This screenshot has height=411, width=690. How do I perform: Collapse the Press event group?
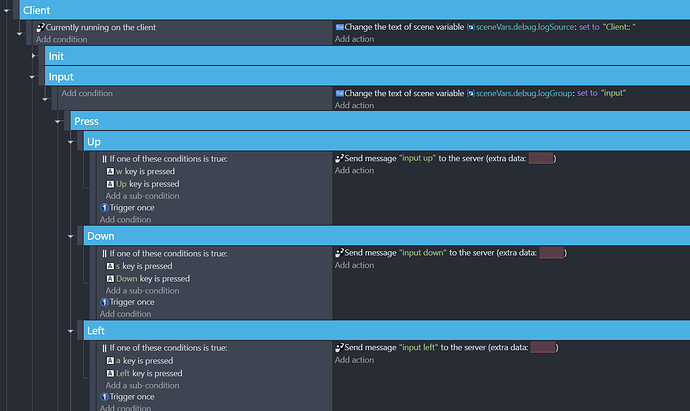pos(57,122)
